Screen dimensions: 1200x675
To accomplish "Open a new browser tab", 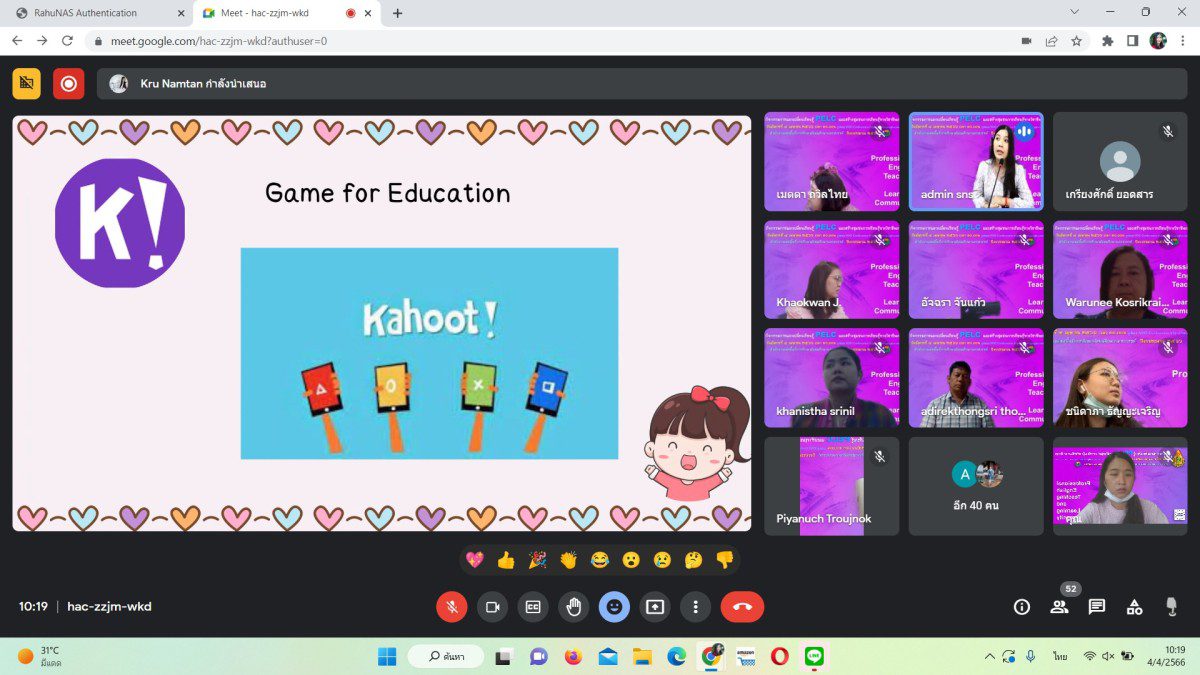I will pos(398,13).
